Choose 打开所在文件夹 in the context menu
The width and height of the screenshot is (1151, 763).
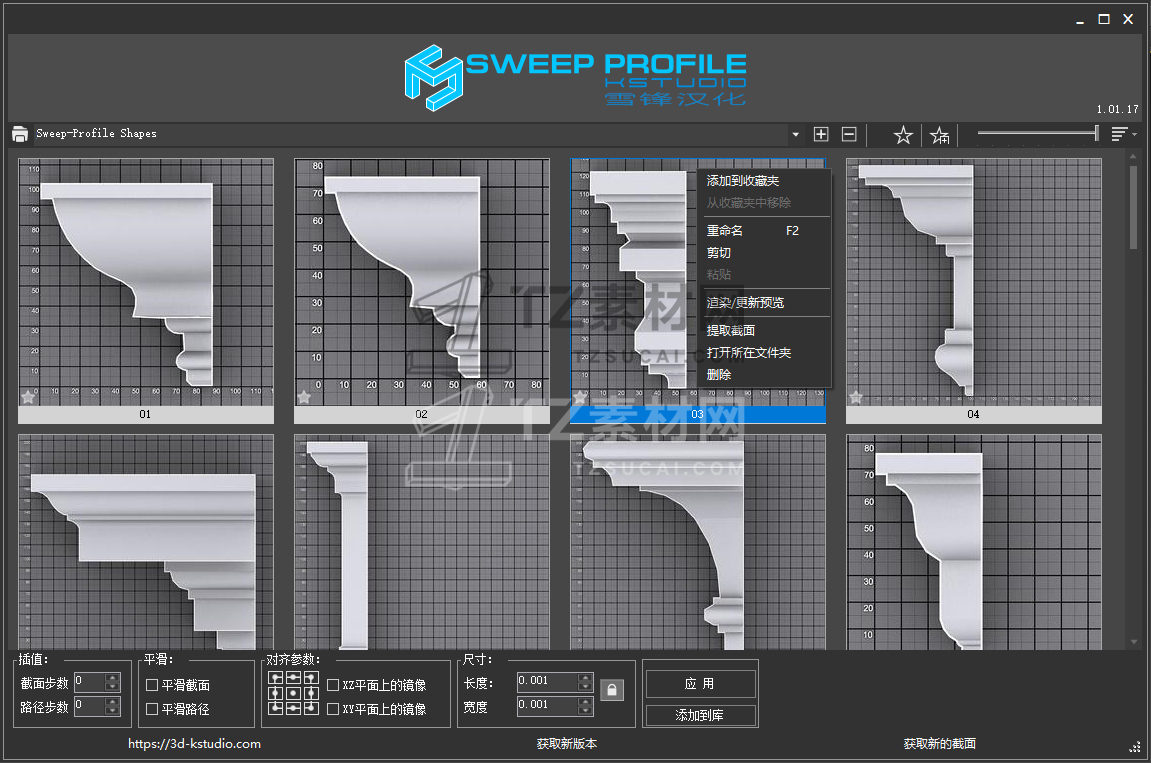(x=766, y=352)
